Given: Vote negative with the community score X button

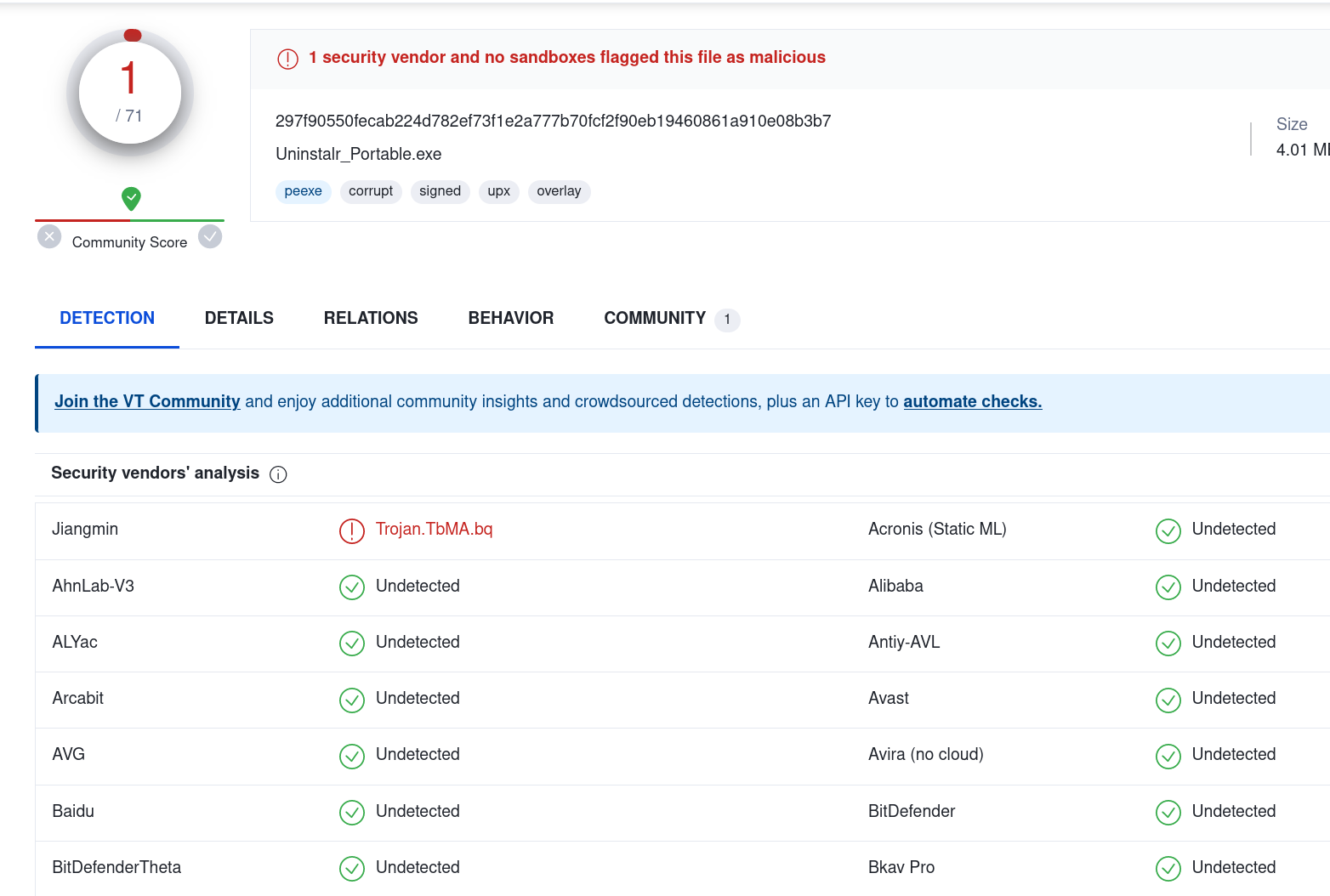Looking at the screenshot, I should [x=49, y=236].
